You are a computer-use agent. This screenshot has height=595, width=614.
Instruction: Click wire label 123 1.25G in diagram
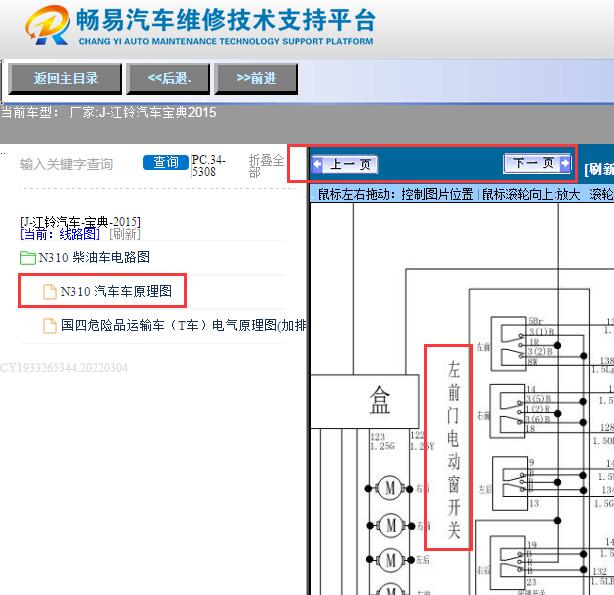pos(382,441)
